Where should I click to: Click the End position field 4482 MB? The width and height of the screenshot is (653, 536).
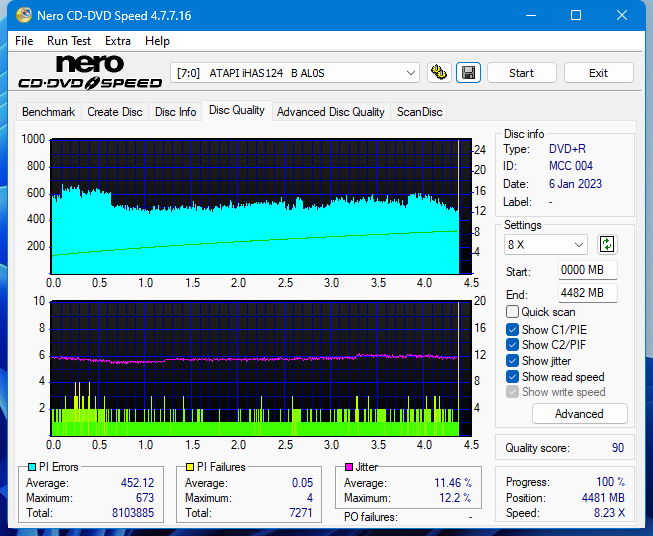coord(588,293)
